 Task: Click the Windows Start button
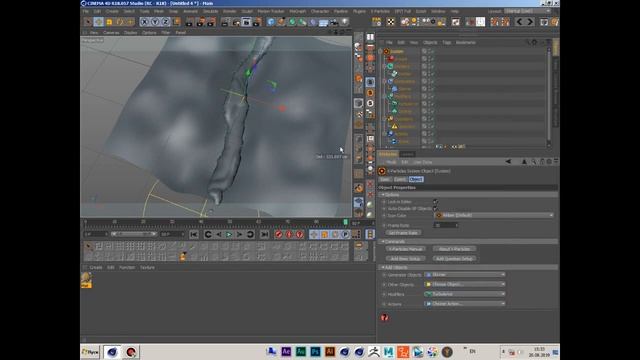[90, 352]
